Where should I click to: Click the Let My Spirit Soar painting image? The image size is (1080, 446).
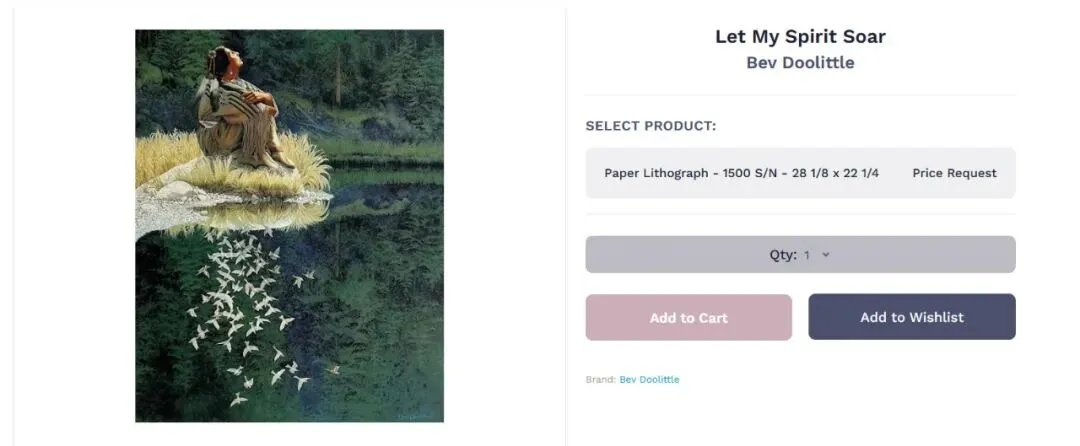tap(289, 225)
